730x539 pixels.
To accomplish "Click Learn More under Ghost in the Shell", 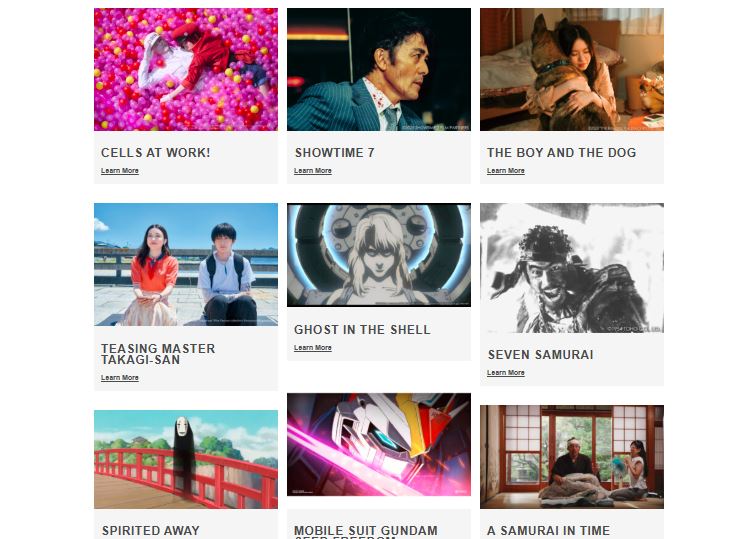I will (x=313, y=348).
